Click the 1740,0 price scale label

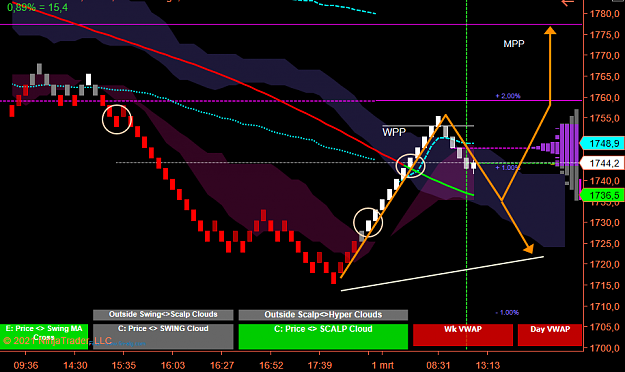tap(604, 181)
